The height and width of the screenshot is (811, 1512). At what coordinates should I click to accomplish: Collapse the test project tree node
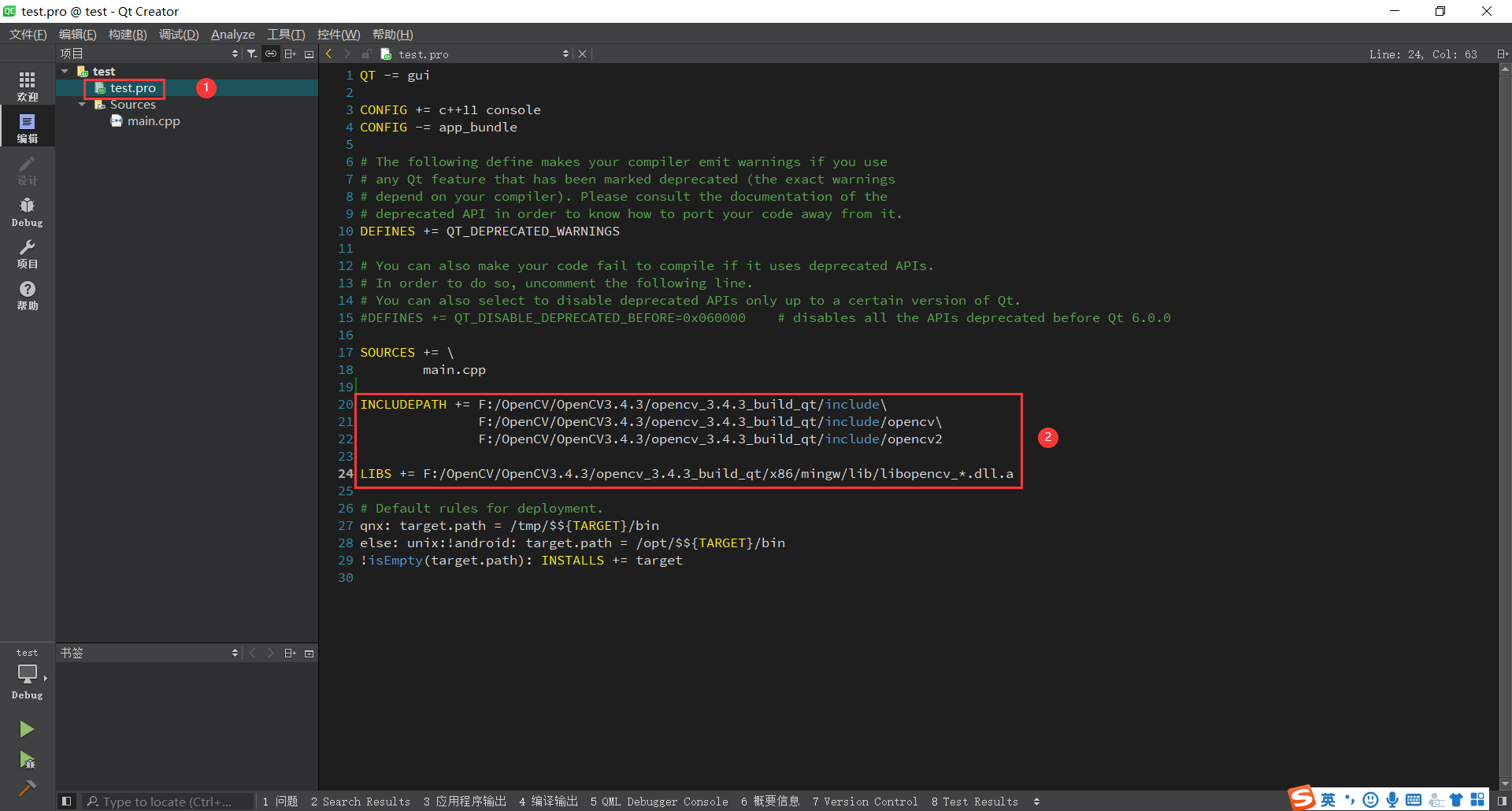65,71
